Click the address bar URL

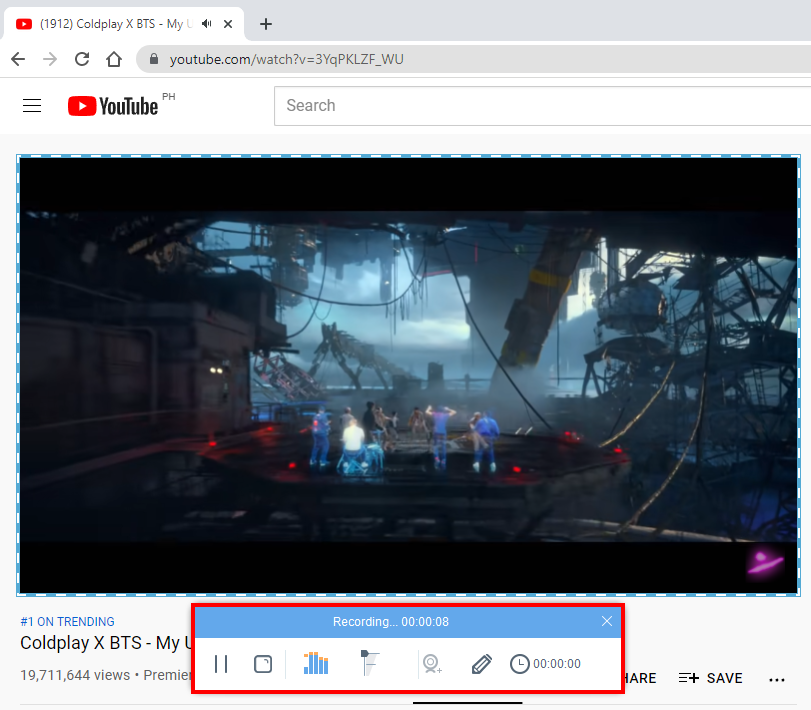coord(287,59)
